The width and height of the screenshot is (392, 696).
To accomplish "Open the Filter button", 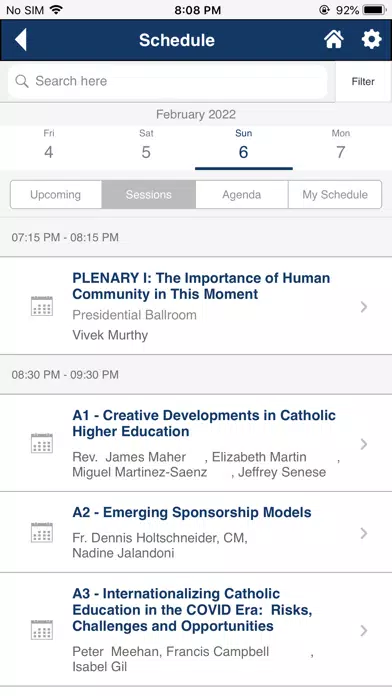I will [x=363, y=82].
